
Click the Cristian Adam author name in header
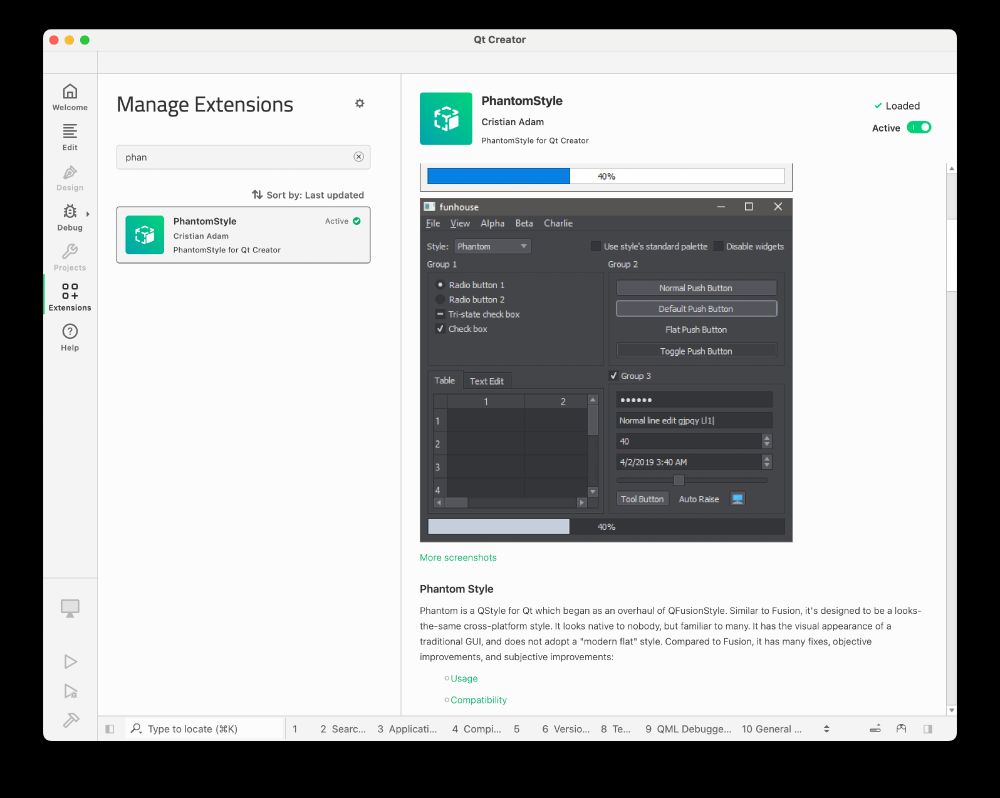512,122
